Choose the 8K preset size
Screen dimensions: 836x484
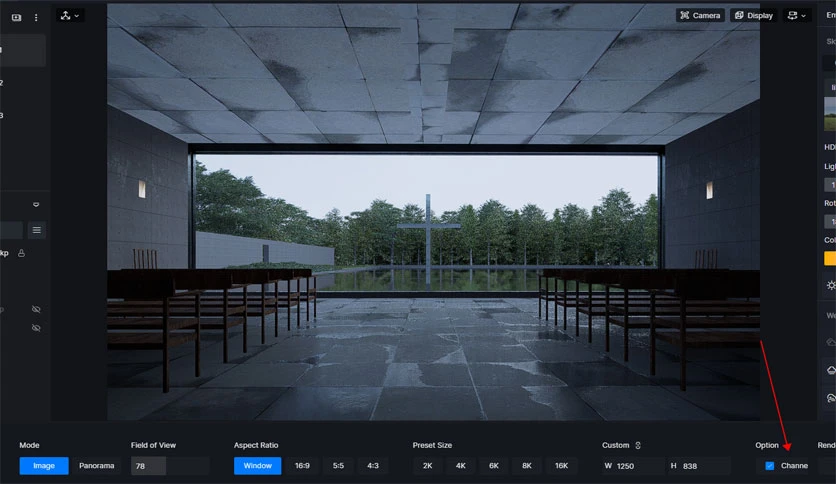[x=527, y=465]
